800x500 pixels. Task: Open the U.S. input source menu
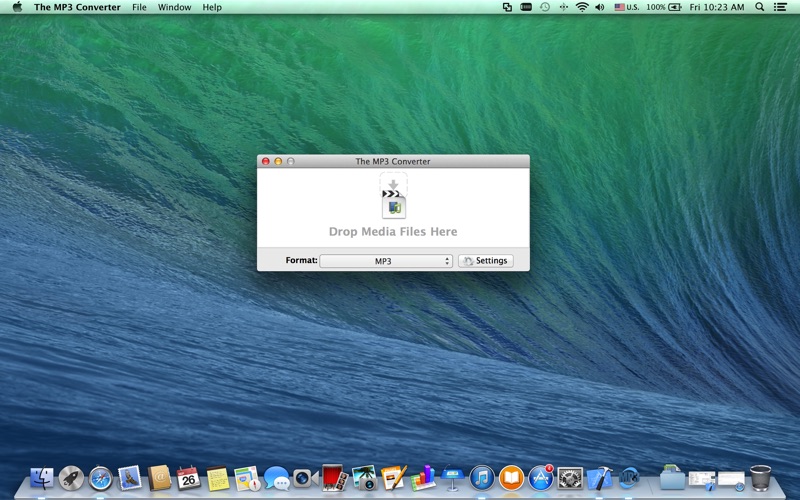[x=627, y=7]
